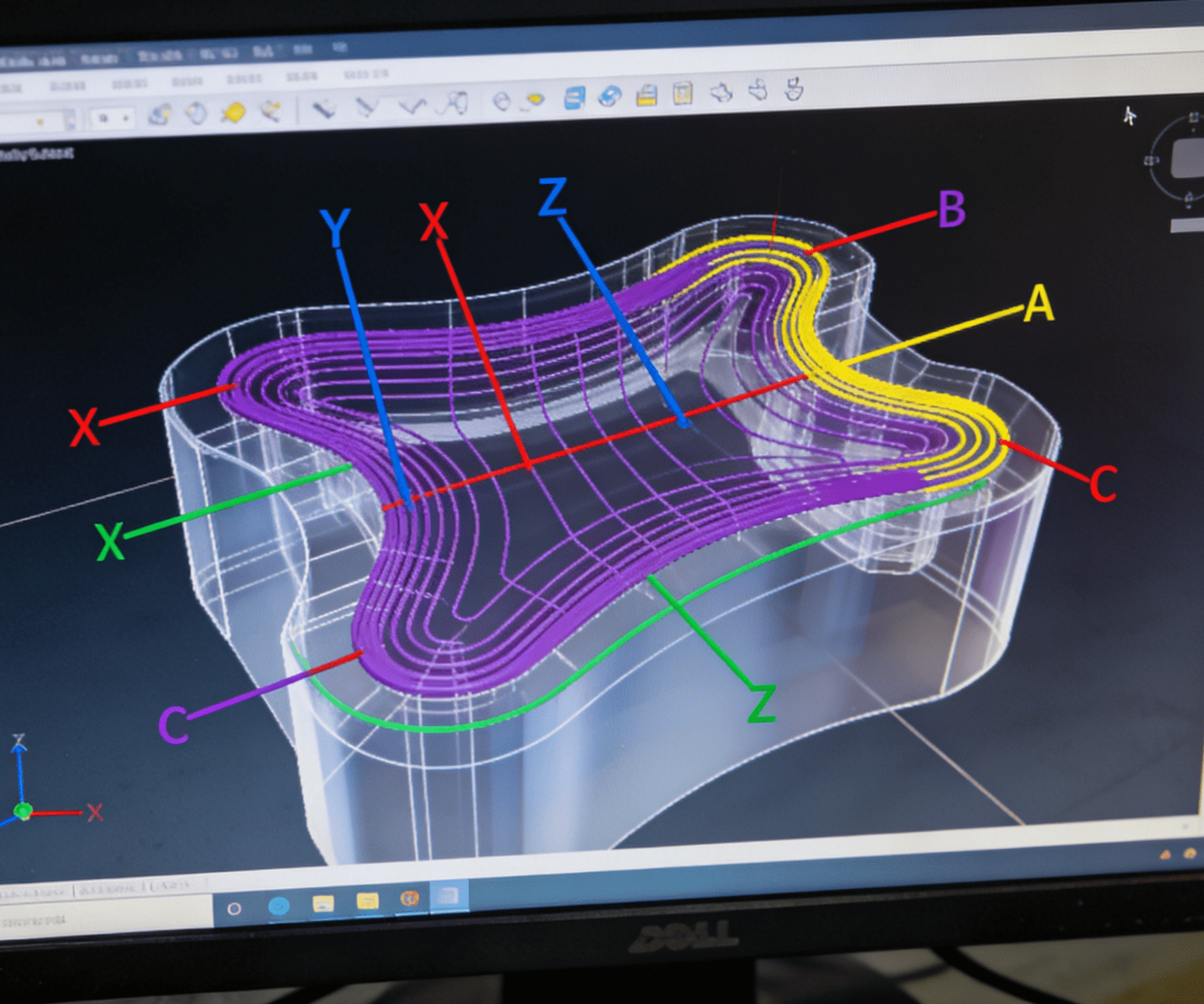The image size is (1204, 1004).
Task: Expand the small combo box beside the dropdown
Action: 111,118
